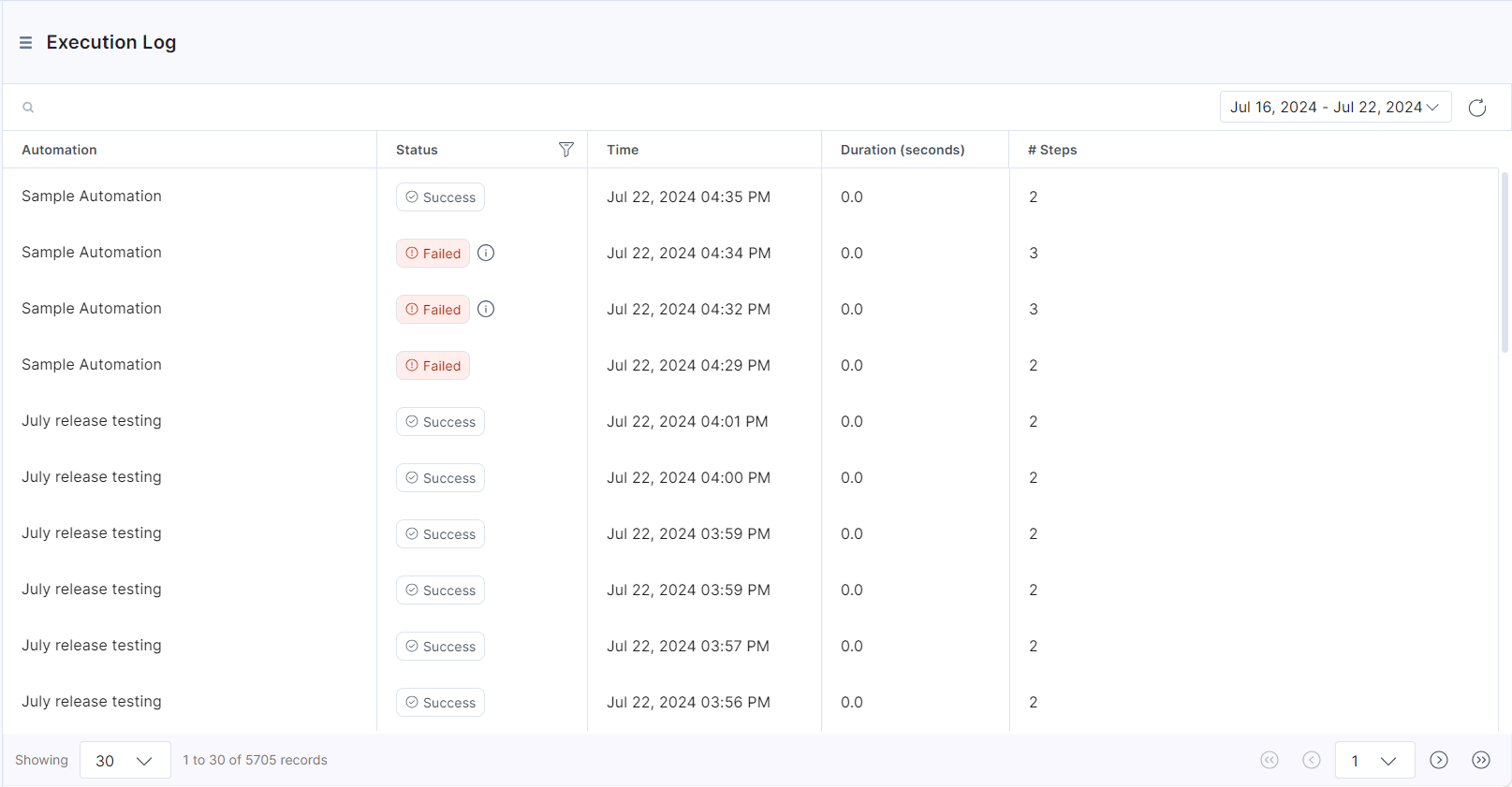Open the date range picker dropdown

coord(1334,108)
